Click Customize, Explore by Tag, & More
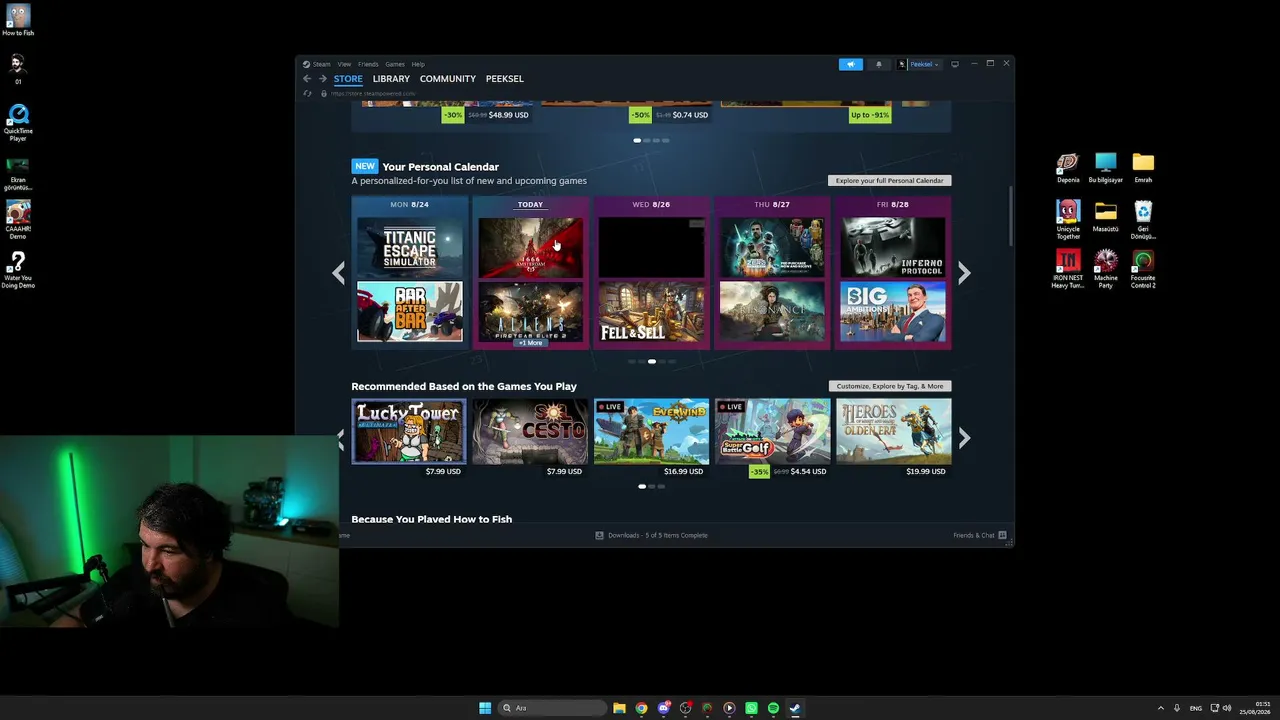1280x720 pixels. [x=890, y=386]
